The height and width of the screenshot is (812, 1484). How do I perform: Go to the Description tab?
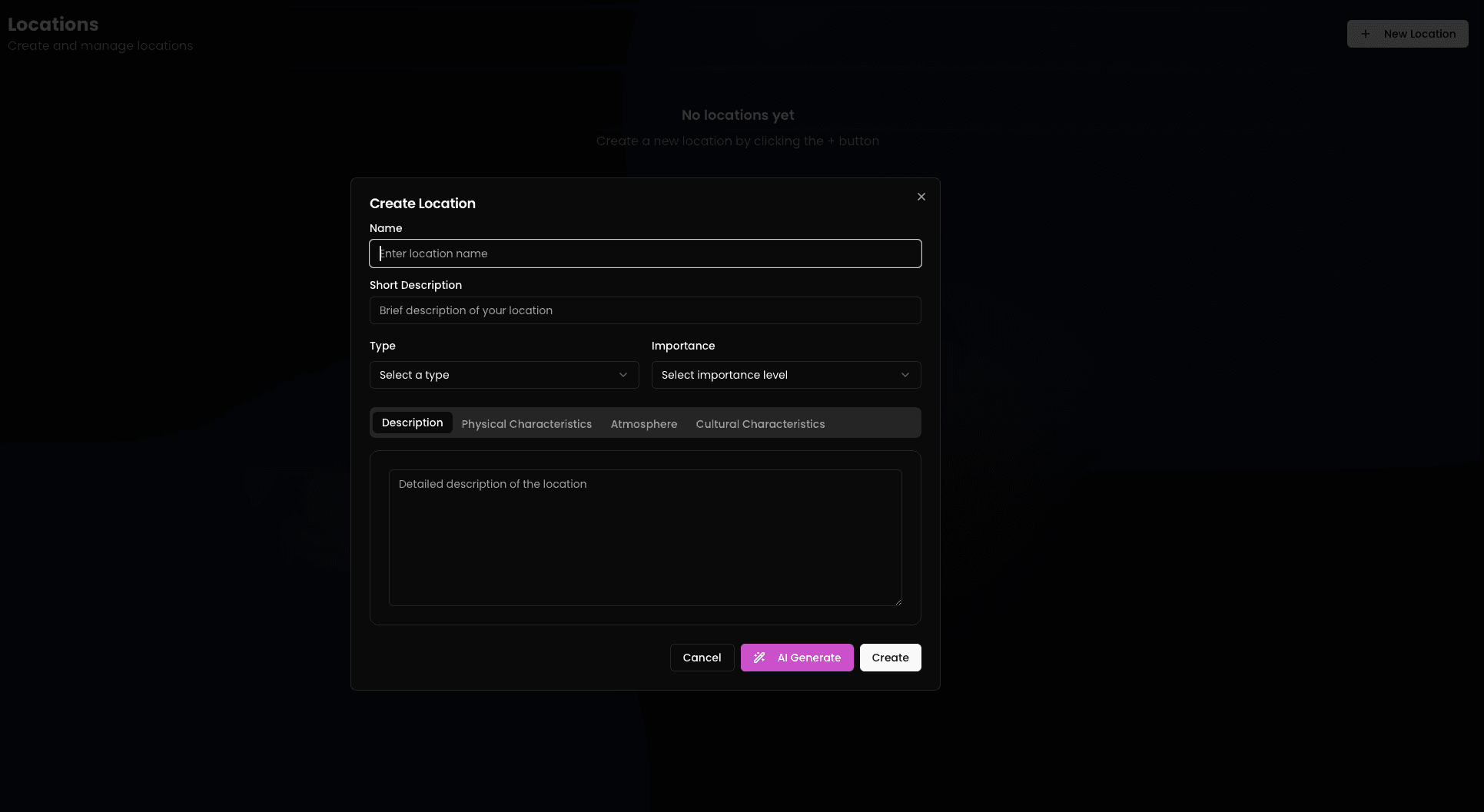tap(412, 423)
